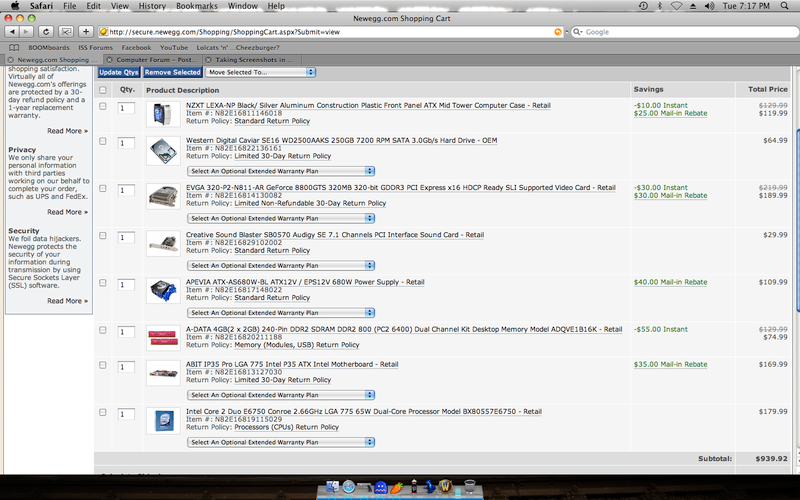Click Read More under Privacy
Viewport: 800px width, 500px height.
tap(67, 212)
